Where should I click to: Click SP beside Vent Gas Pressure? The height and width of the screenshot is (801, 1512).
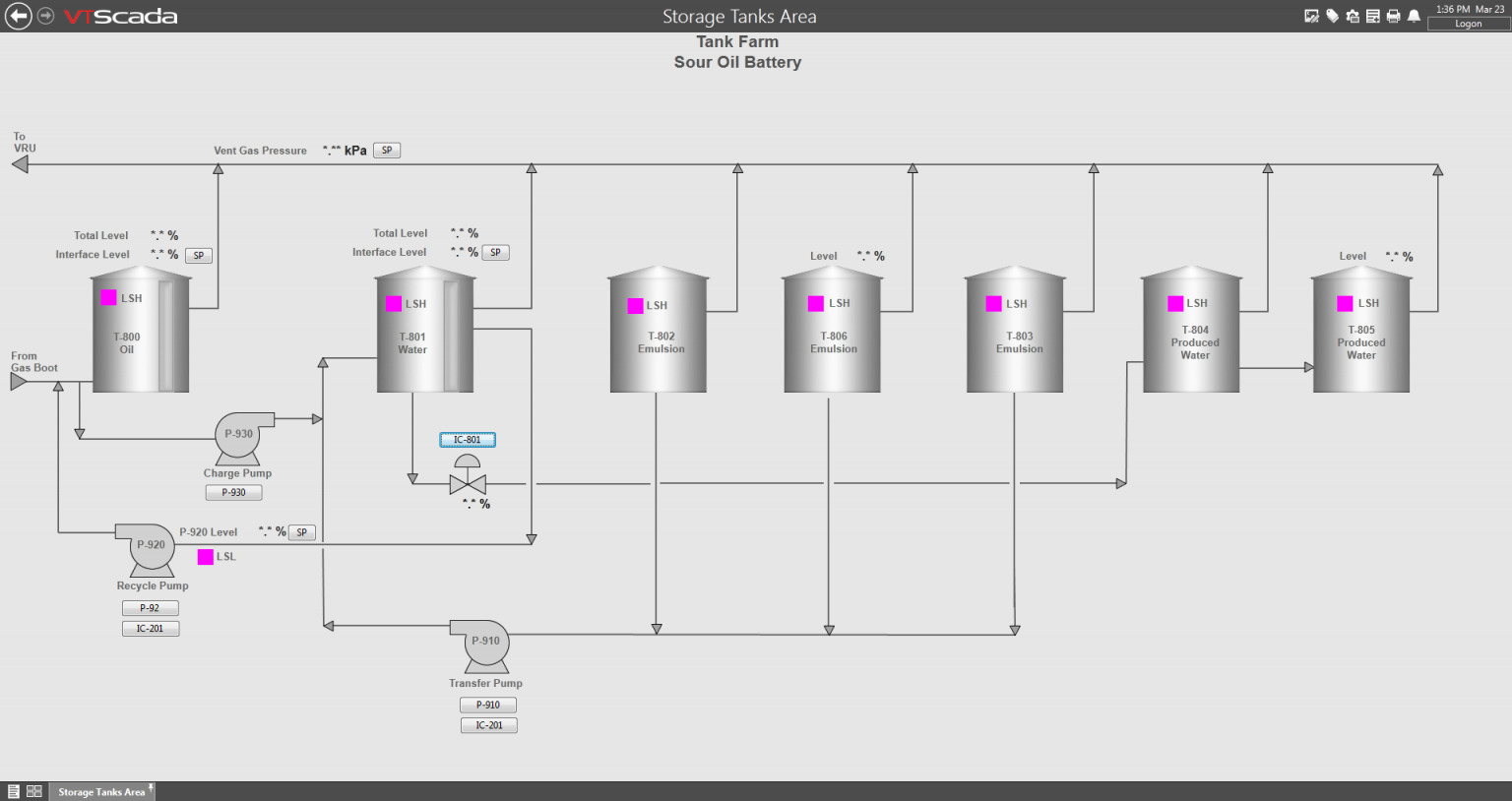click(x=386, y=150)
